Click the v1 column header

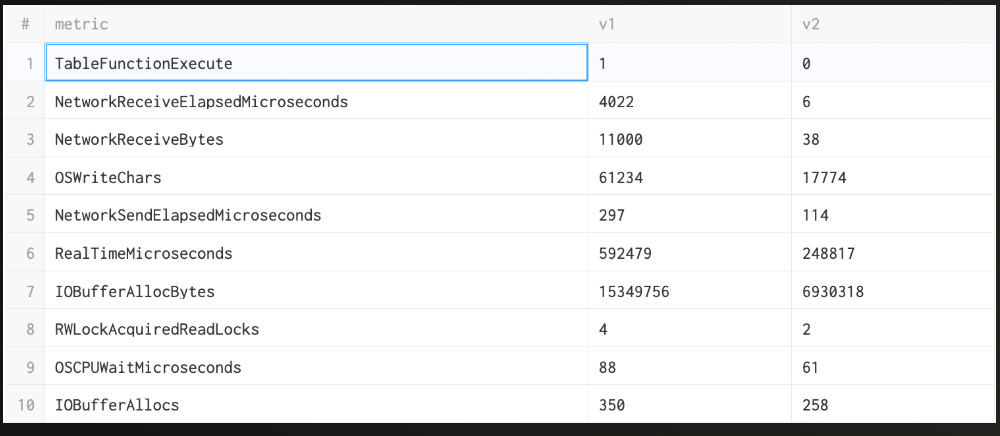[x=689, y=23]
